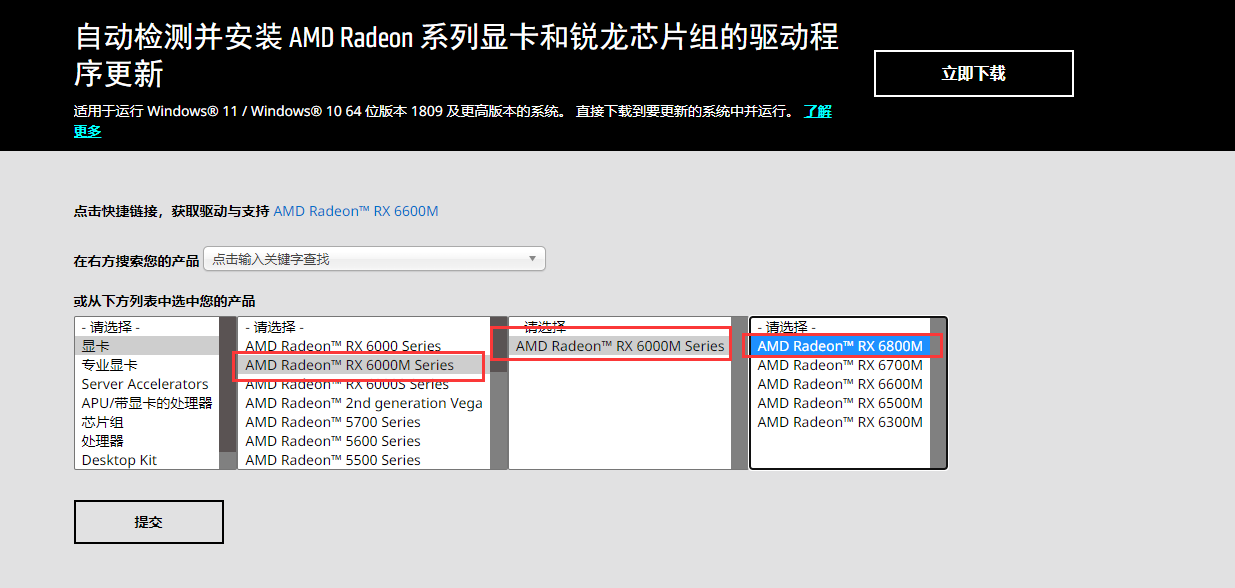Select AMD Radeon RX 6300M model

tap(840, 422)
